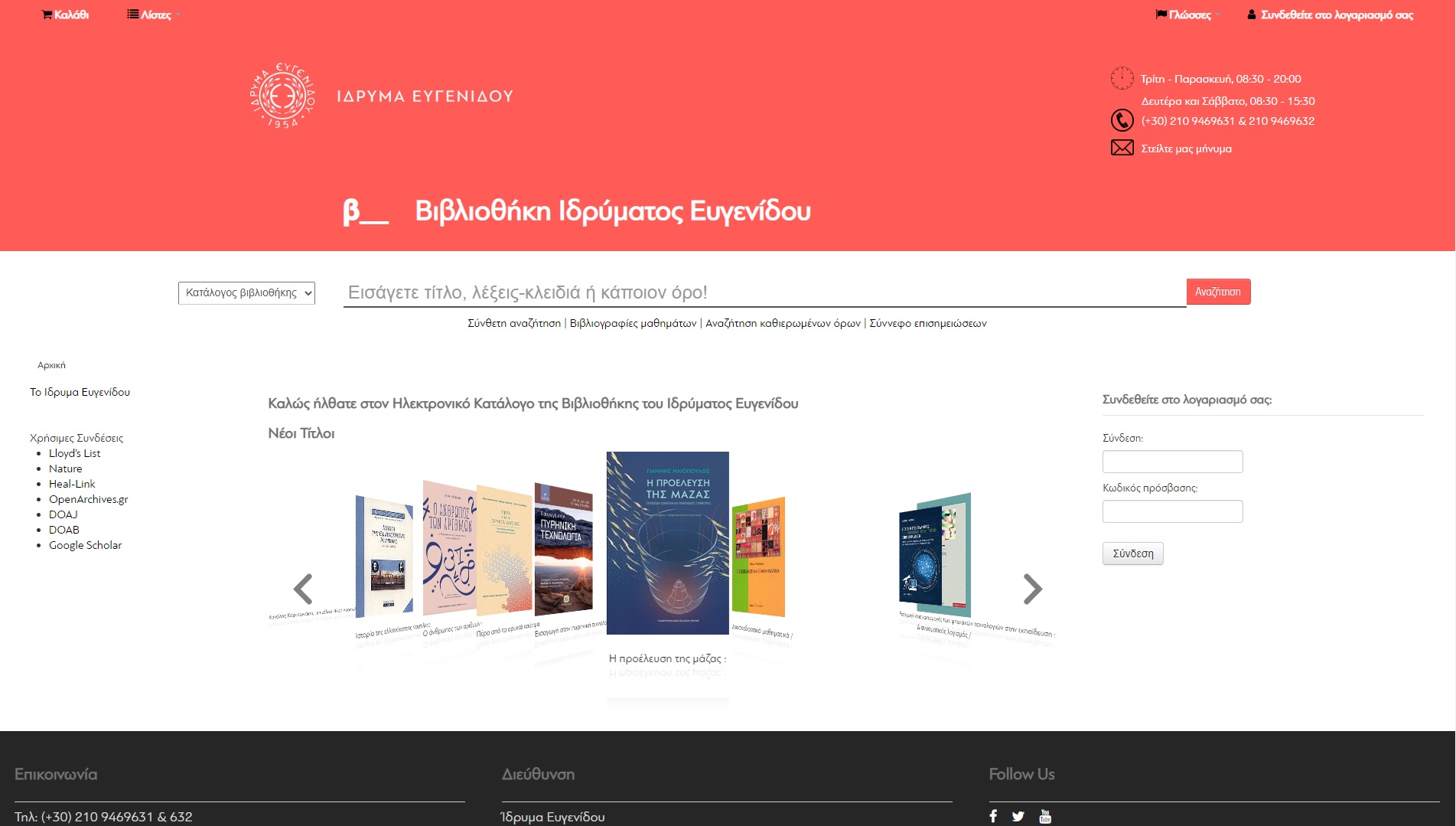Viewport: 1456px width, 826px height.
Task: Open Σύννεφο επισημειώσεων
Action: point(928,323)
